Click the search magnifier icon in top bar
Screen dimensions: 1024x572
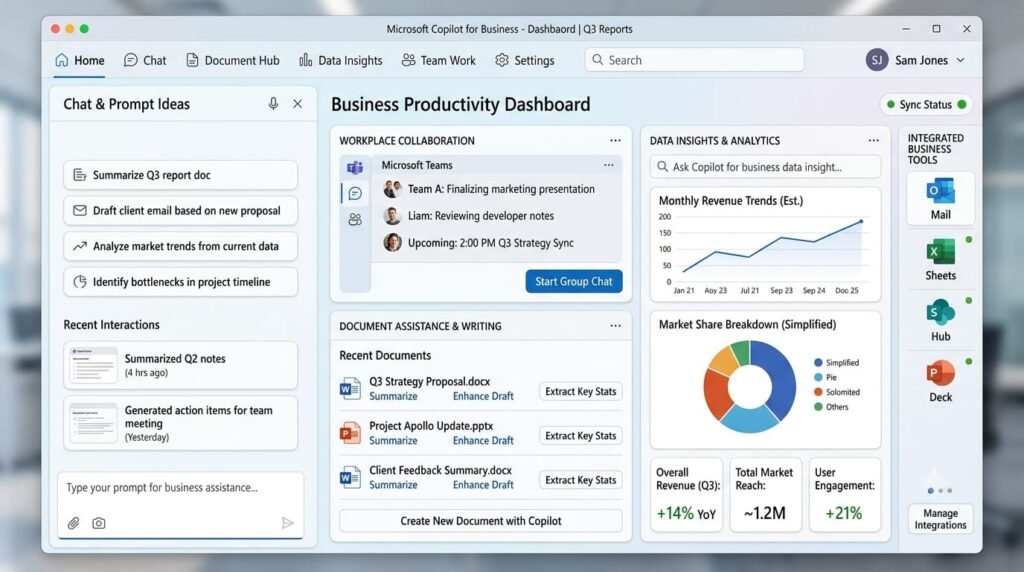coord(597,60)
